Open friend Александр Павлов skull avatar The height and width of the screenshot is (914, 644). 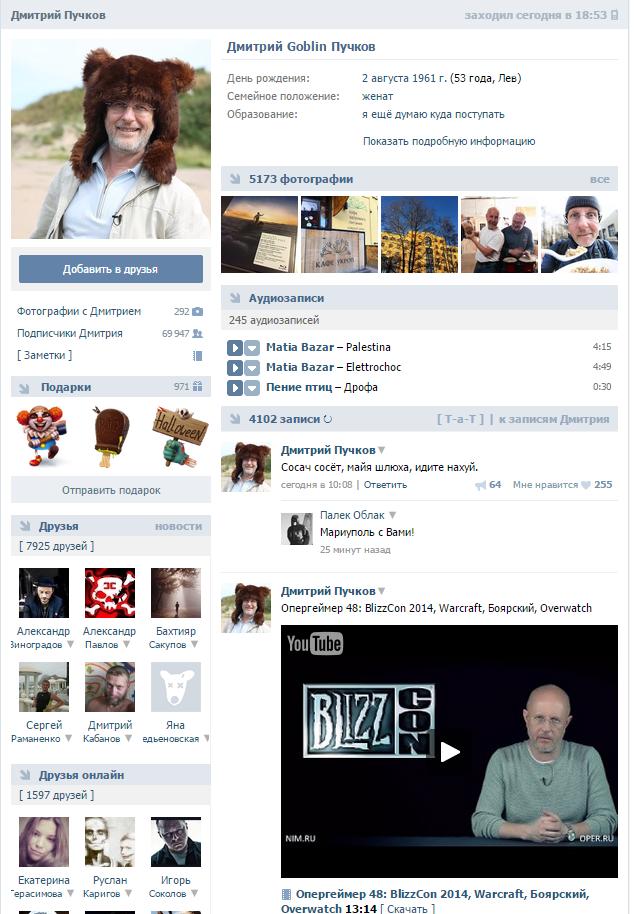click(x=110, y=593)
